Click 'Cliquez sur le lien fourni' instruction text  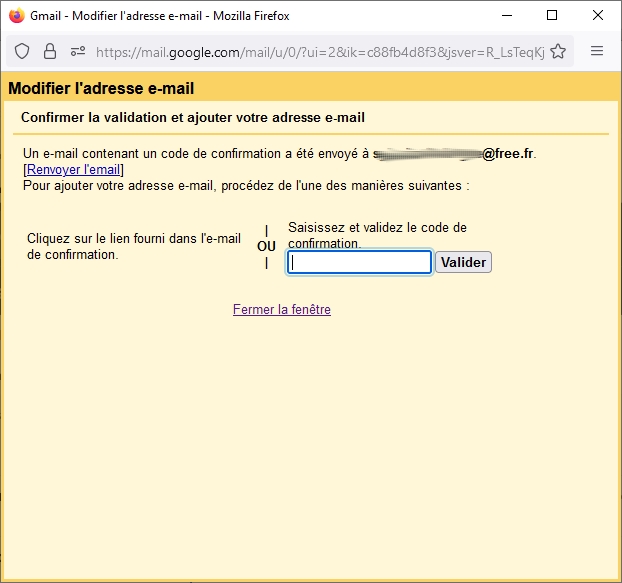[x=134, y=246]
